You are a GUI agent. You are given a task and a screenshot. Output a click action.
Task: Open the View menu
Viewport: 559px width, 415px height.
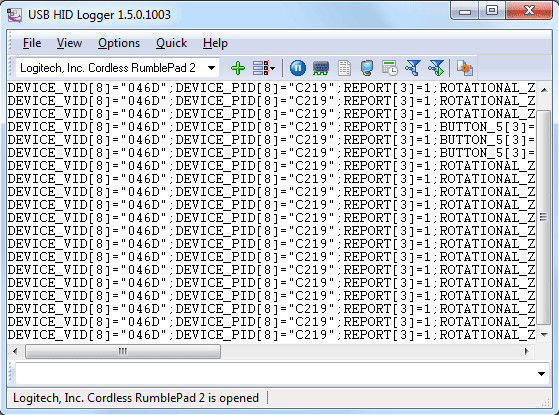pyautogui.click(x=69, y=43)
